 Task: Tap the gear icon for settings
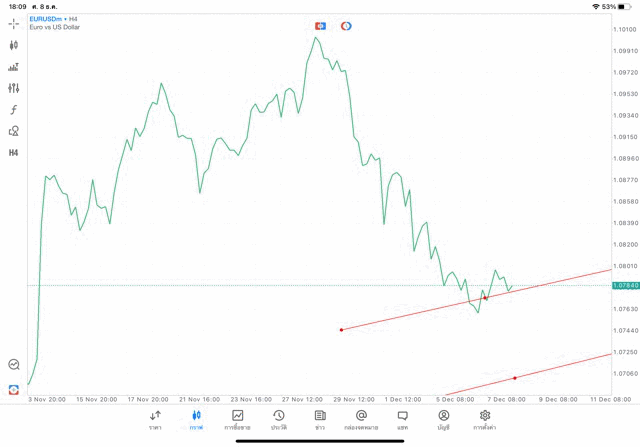click(485, 419)
